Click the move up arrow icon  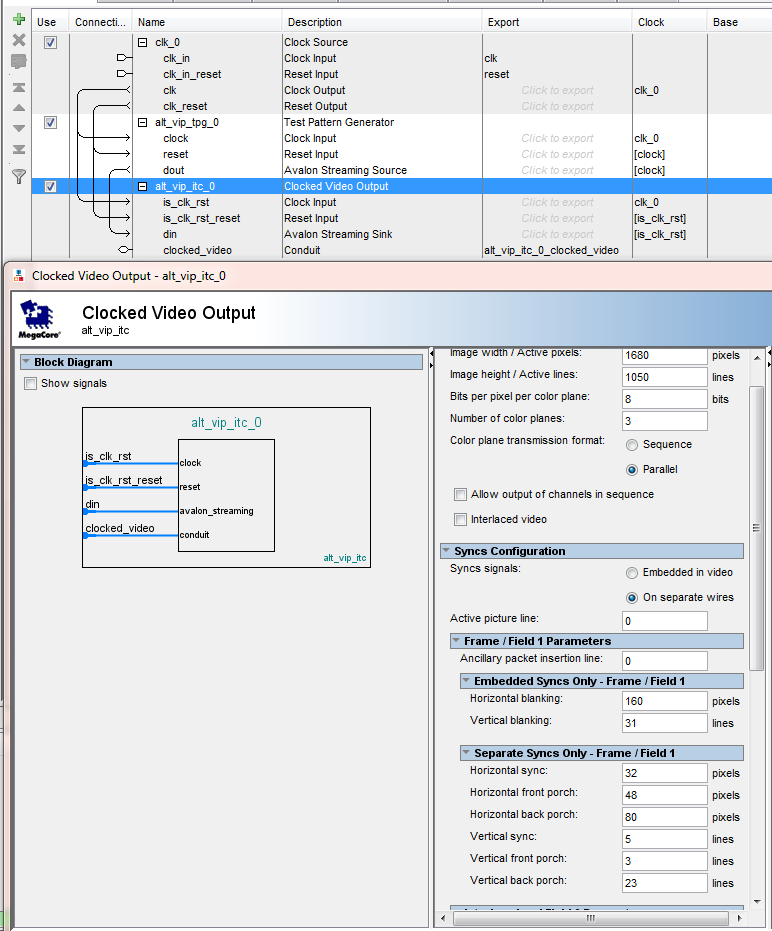click(x=19, y=107)
